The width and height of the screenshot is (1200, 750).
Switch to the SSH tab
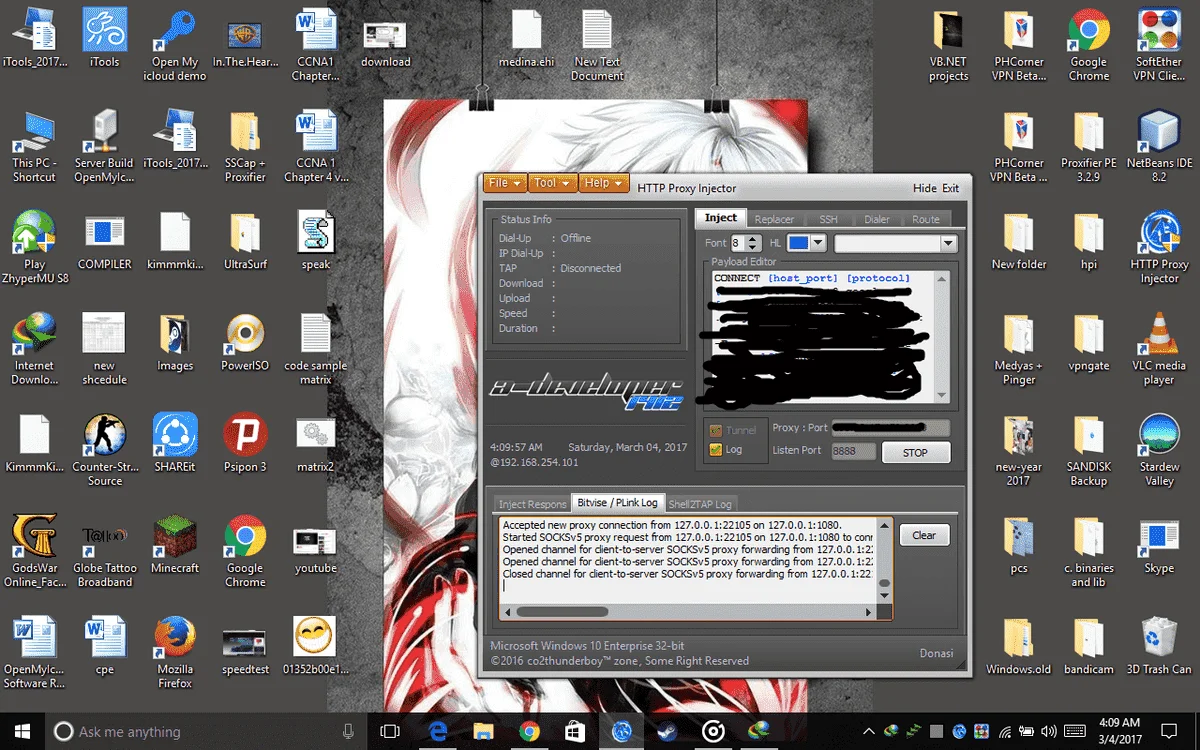[828, 219]
